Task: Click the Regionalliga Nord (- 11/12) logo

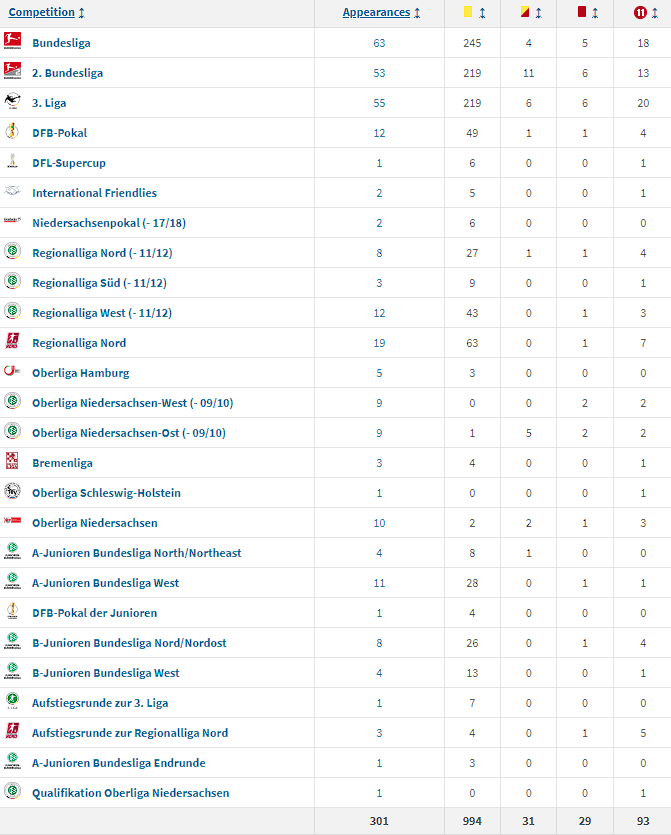Action: 12,251
